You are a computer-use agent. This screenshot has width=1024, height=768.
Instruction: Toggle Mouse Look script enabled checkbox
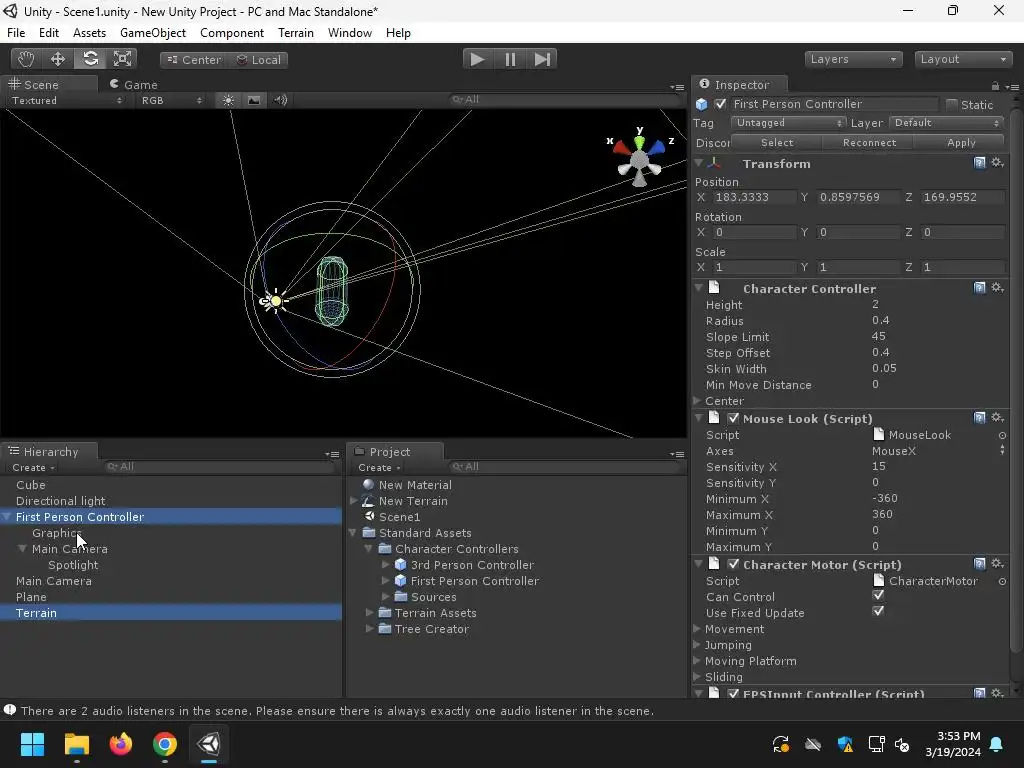click(733, 418)
